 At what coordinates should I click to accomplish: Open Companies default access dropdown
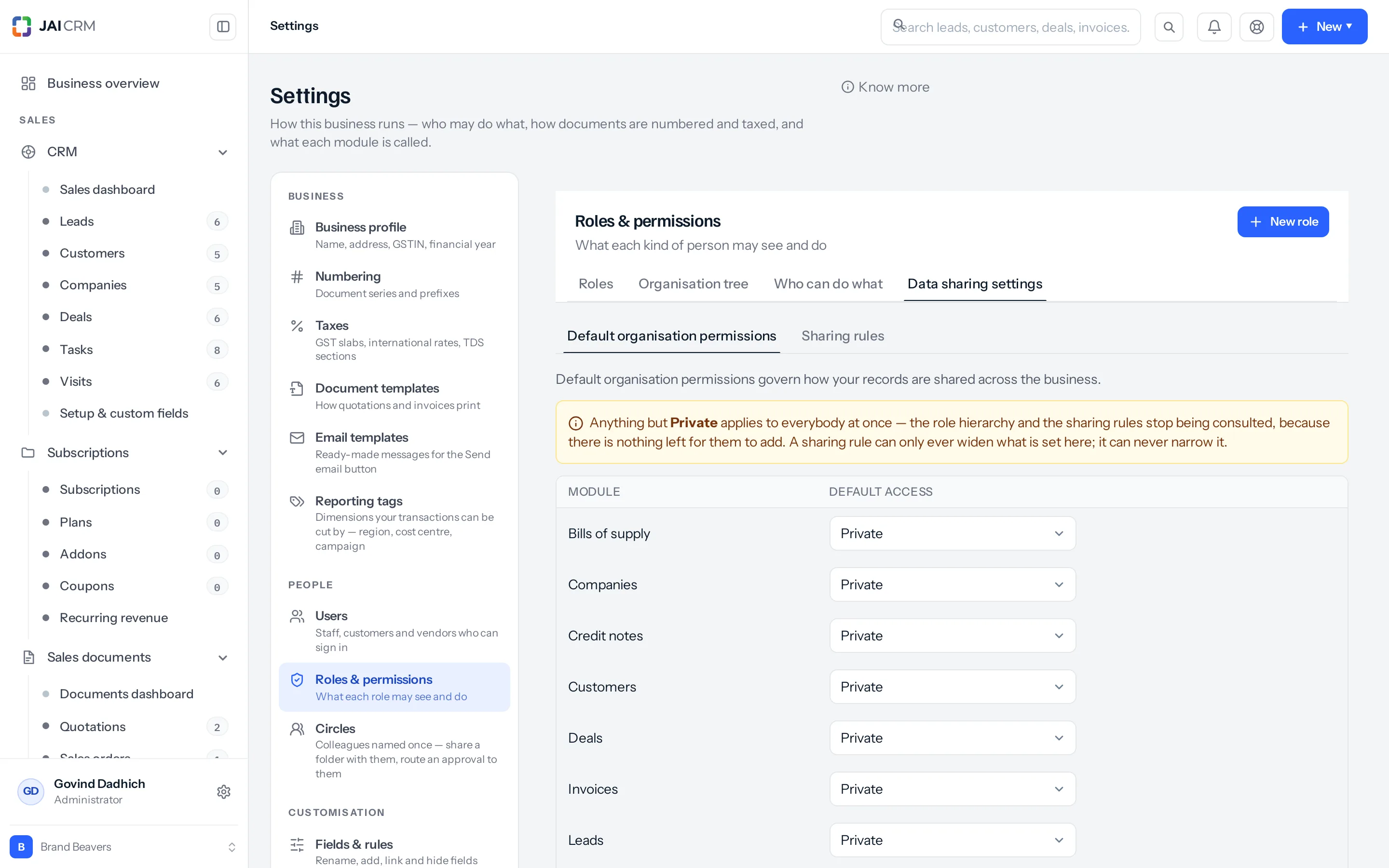[952, 584]
